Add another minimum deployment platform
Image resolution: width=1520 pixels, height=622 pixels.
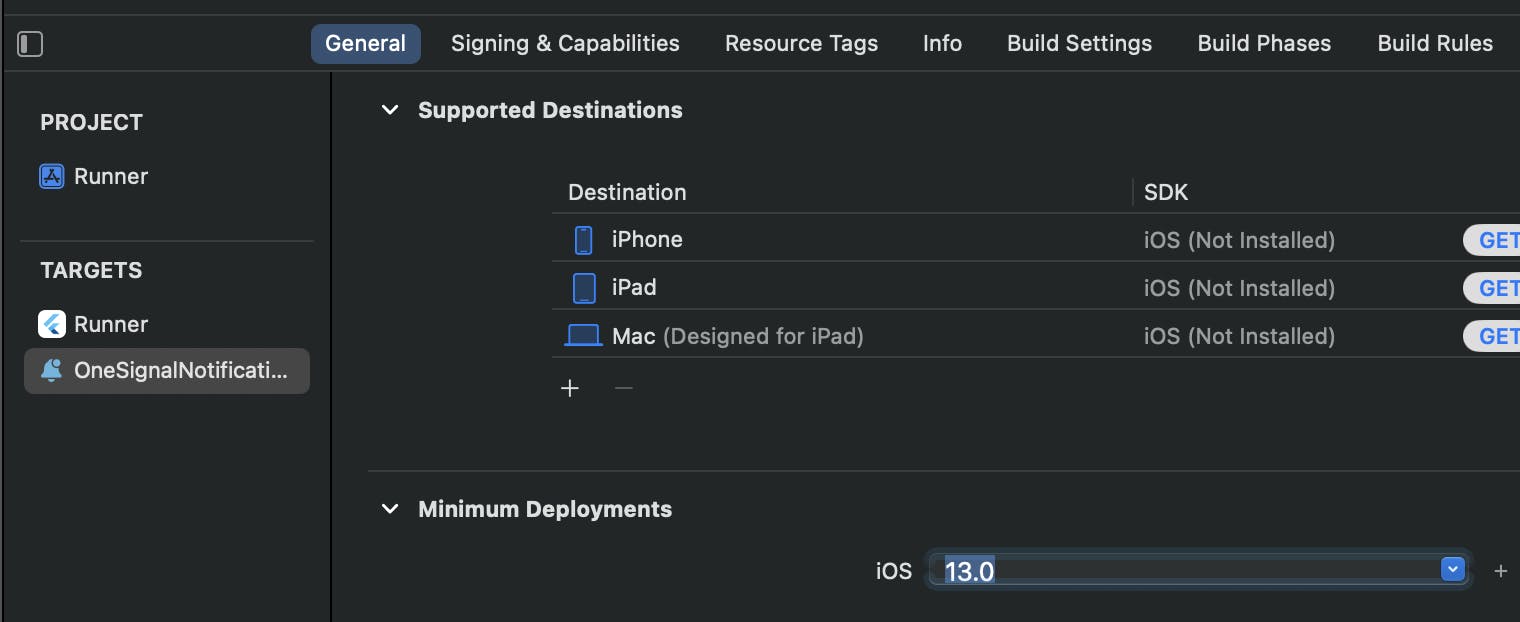pyautogui.click(x=1500, y=571)
